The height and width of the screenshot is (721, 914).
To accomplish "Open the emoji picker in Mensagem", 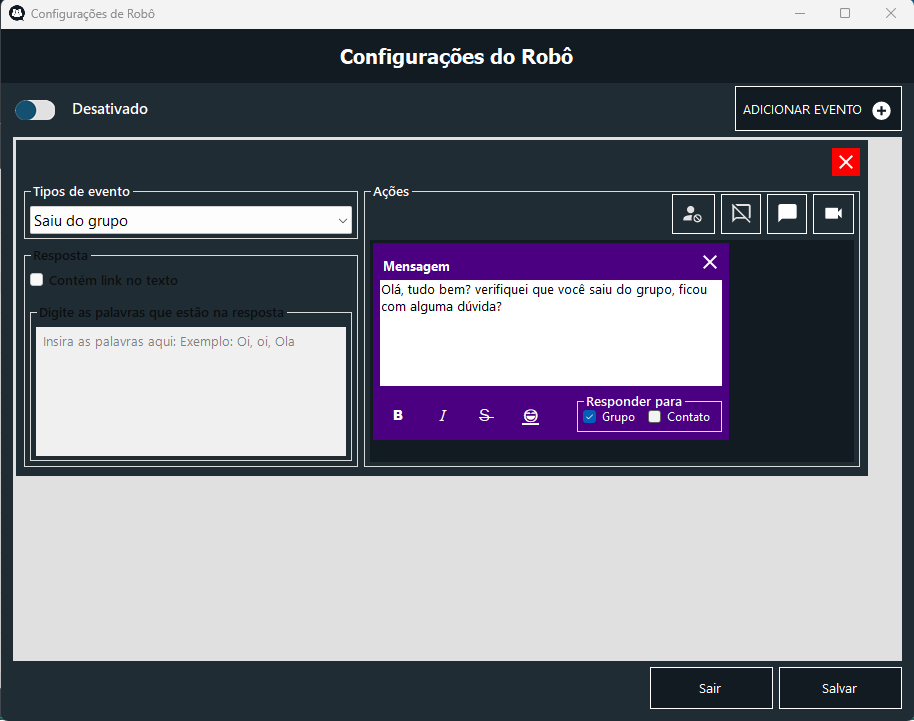I will click(x=530, y=416).
